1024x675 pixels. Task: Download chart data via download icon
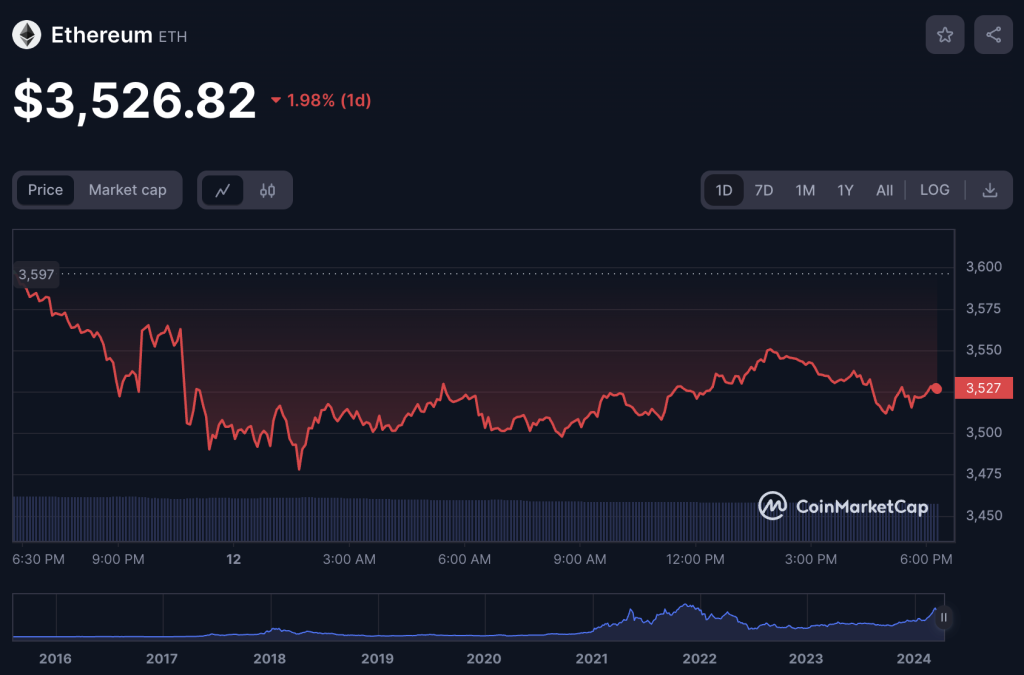pos(989,190)
